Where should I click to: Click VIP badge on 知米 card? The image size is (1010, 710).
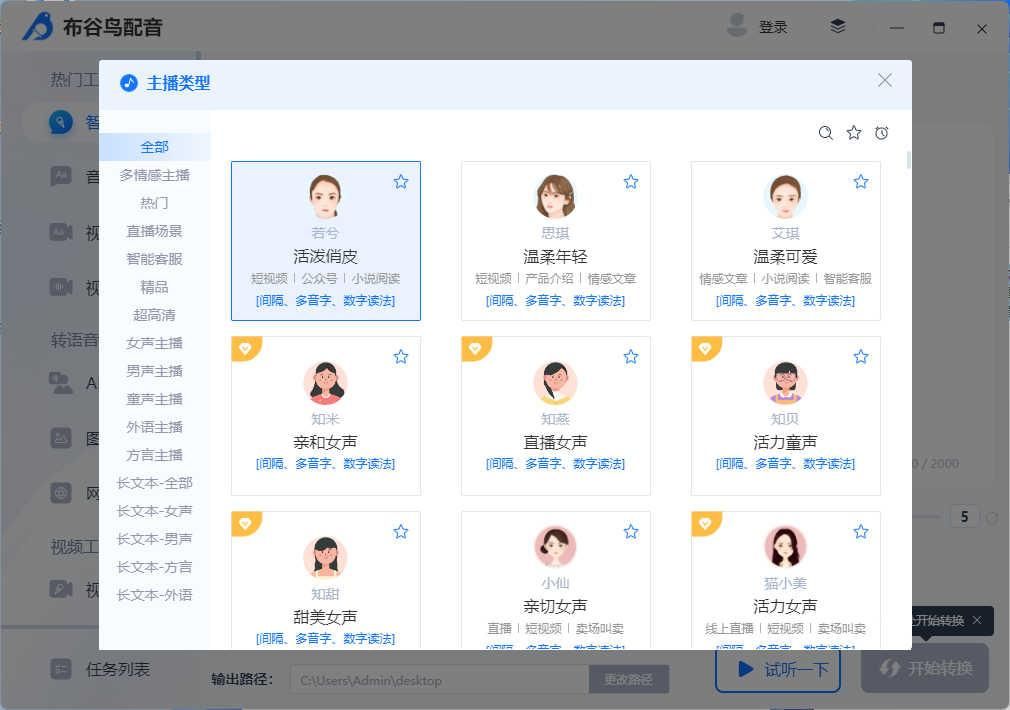[x=245, y=349]
